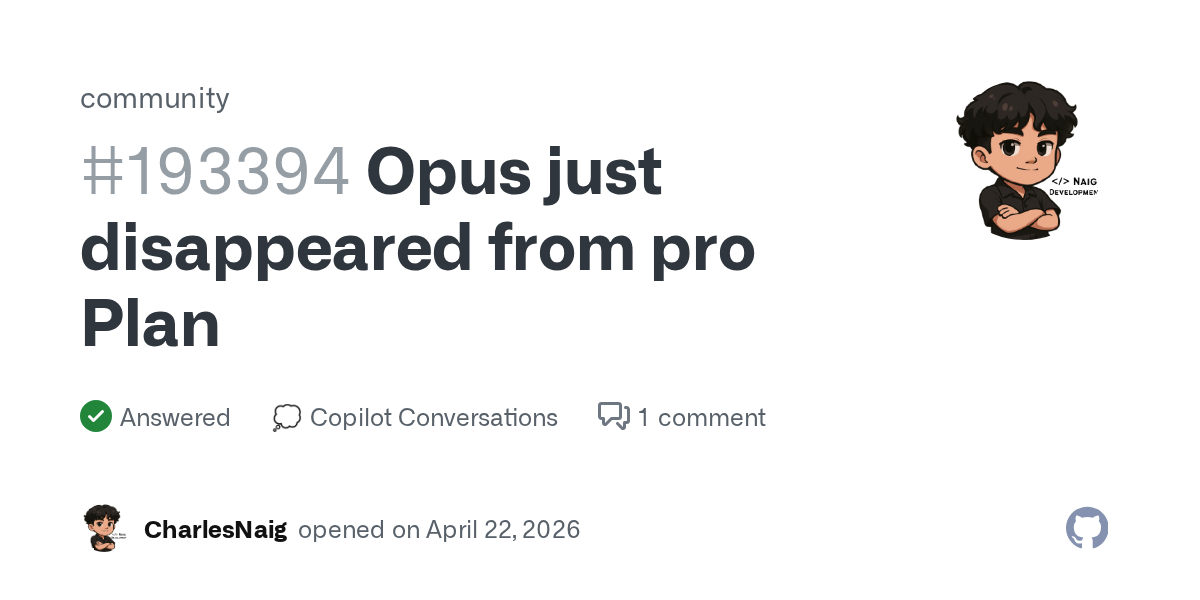
Task: Click the "opened on April 22, 2026" date
Action: 439,529
